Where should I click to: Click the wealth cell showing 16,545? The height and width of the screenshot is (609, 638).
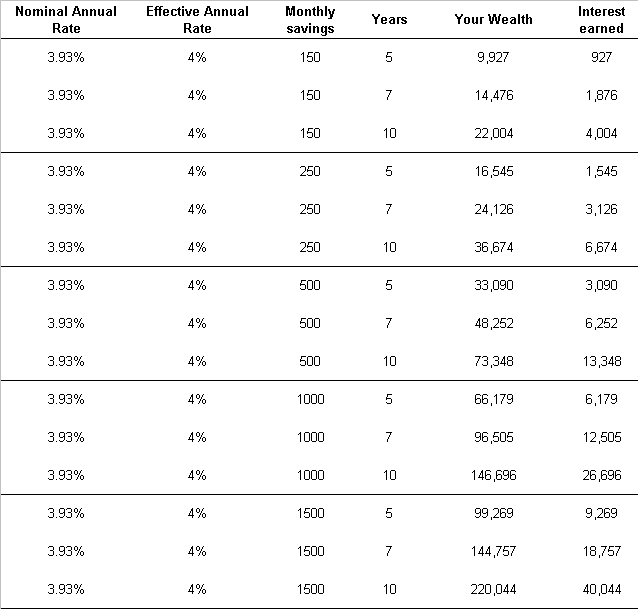point(494,171)
